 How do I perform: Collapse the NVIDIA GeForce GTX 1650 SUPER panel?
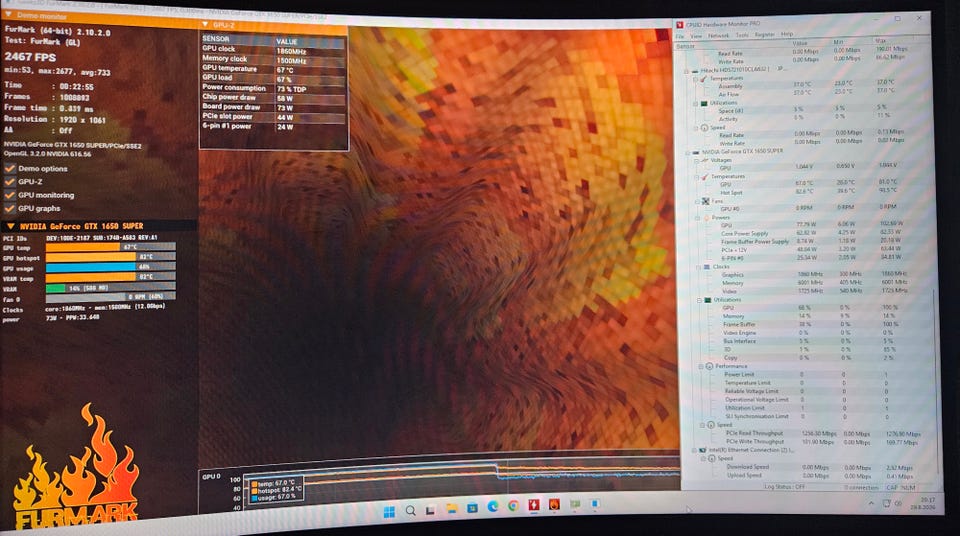click(10, 226)
